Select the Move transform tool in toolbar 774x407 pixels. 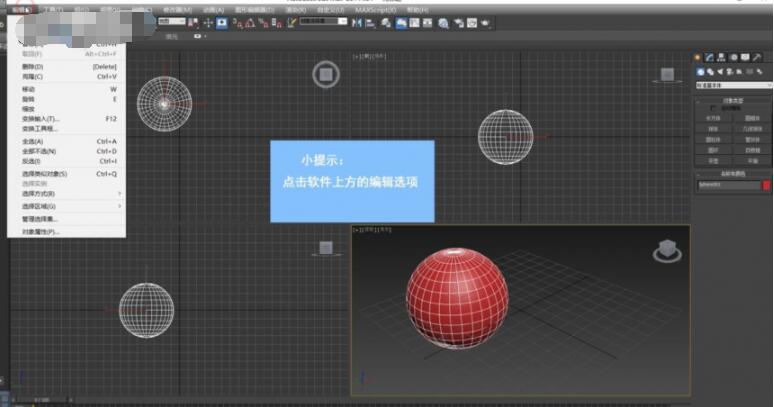pos(208,22)
